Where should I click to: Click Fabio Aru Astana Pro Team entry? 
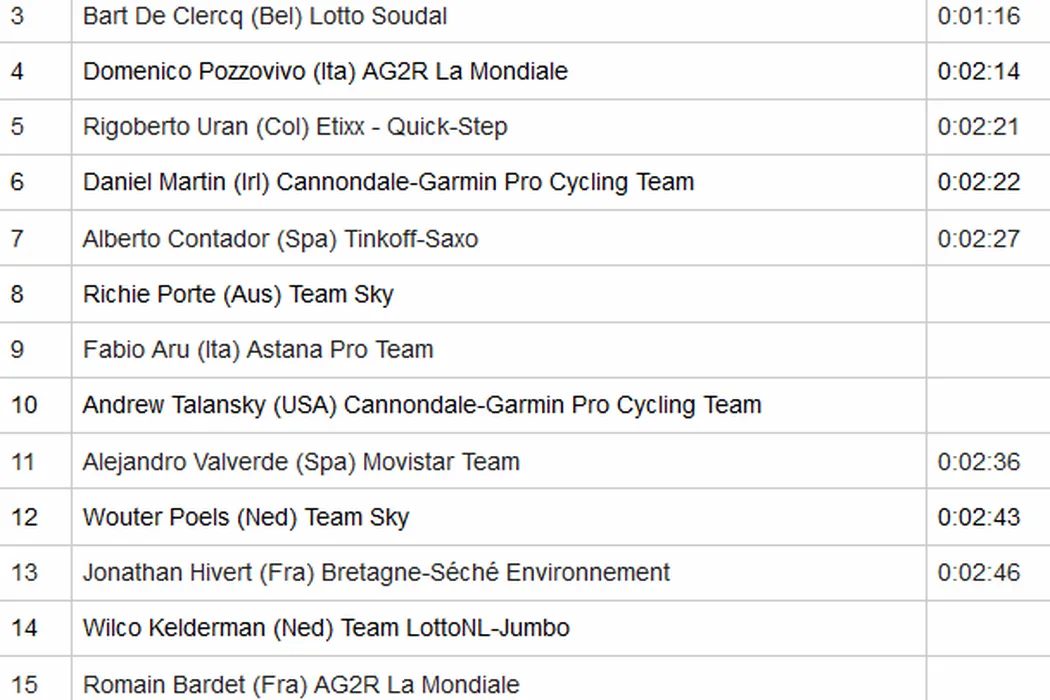point(258,350)
